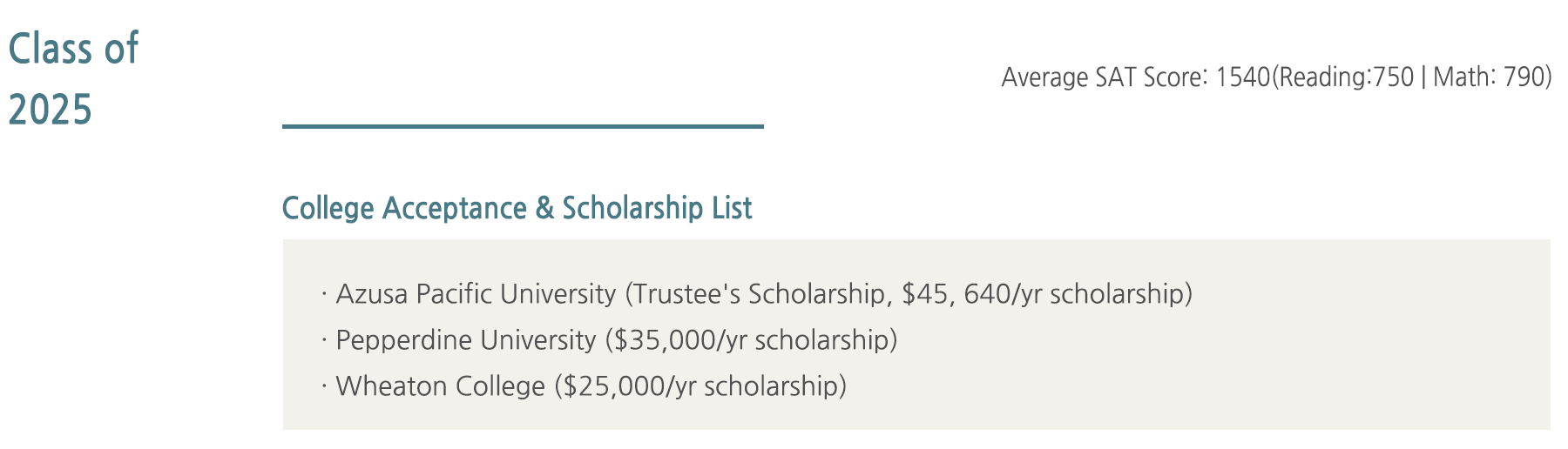Click "College Acceptance & Scholarship List" heading
Screen dimensions: 1568x449
[x=517, y=208]
